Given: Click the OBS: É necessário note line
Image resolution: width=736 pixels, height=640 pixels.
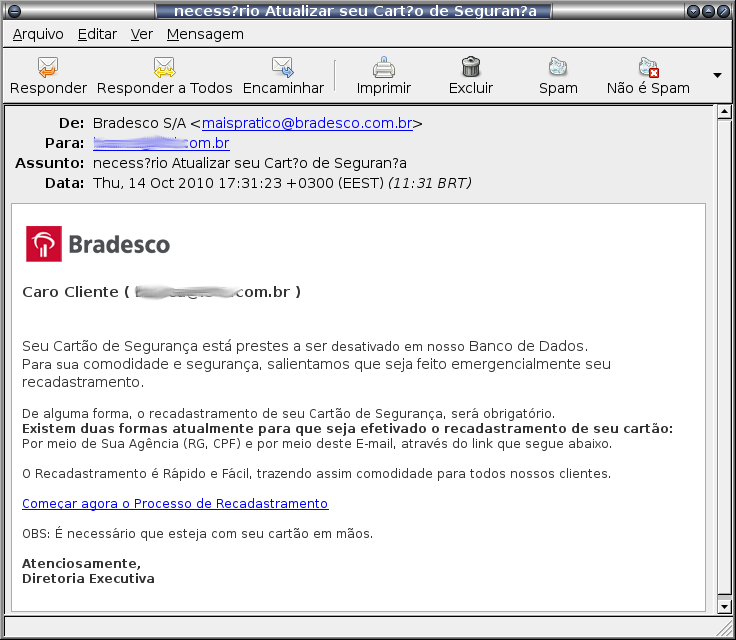Looking at the screenshot, I should [198, 534].
